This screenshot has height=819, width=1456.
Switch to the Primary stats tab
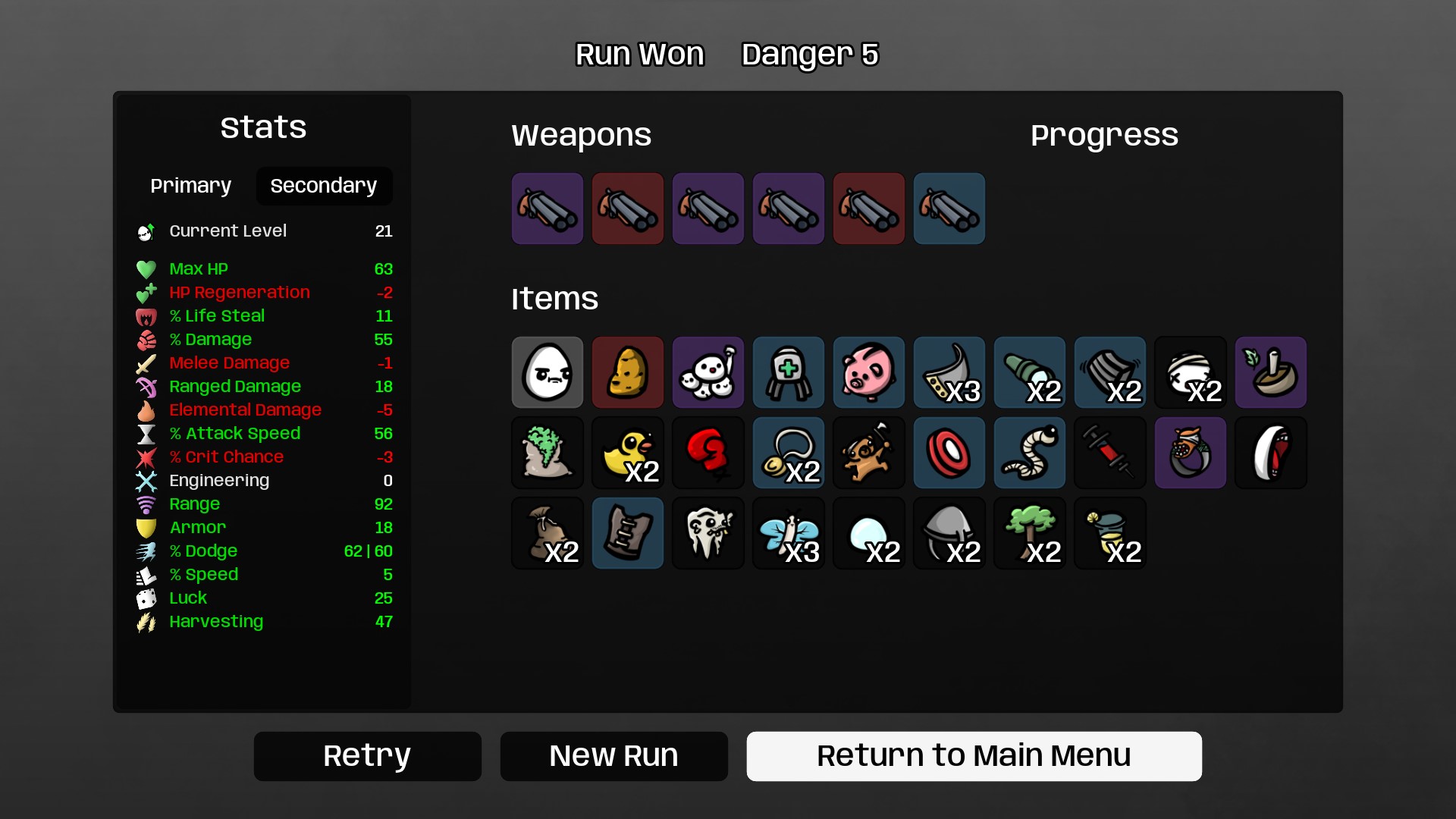point(190,186)
